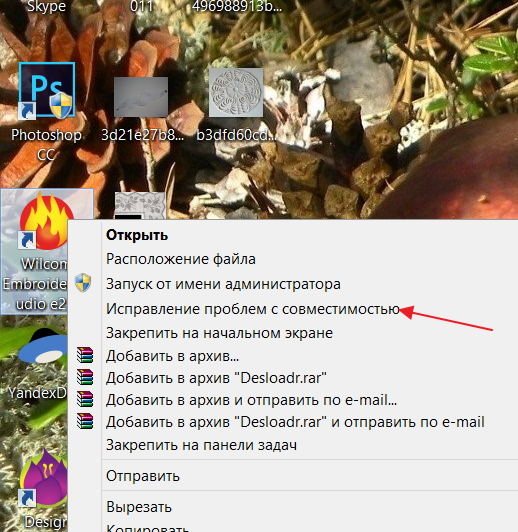
Task: Choose Открыть from the context menu
Action: (x=137, y=235)
